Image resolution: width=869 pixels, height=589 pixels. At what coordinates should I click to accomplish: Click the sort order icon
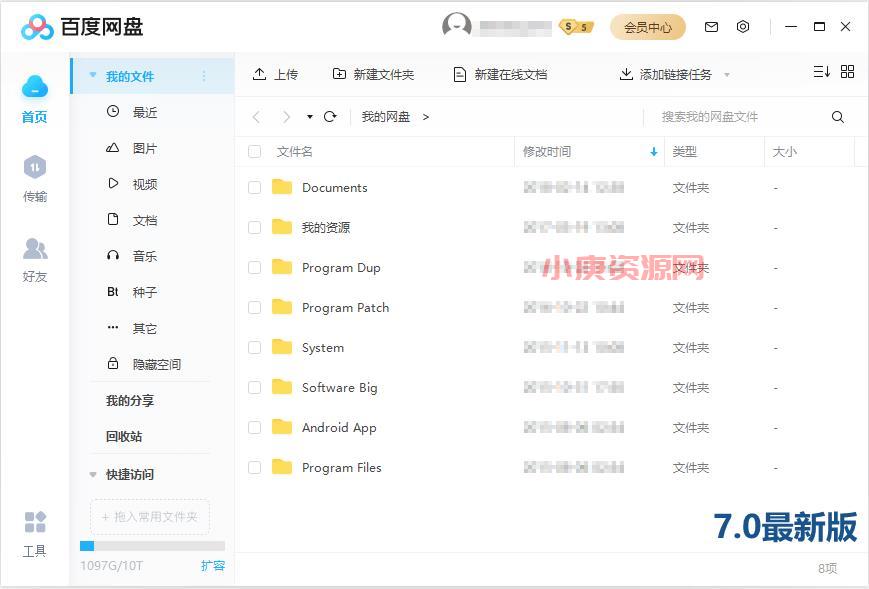821,72
